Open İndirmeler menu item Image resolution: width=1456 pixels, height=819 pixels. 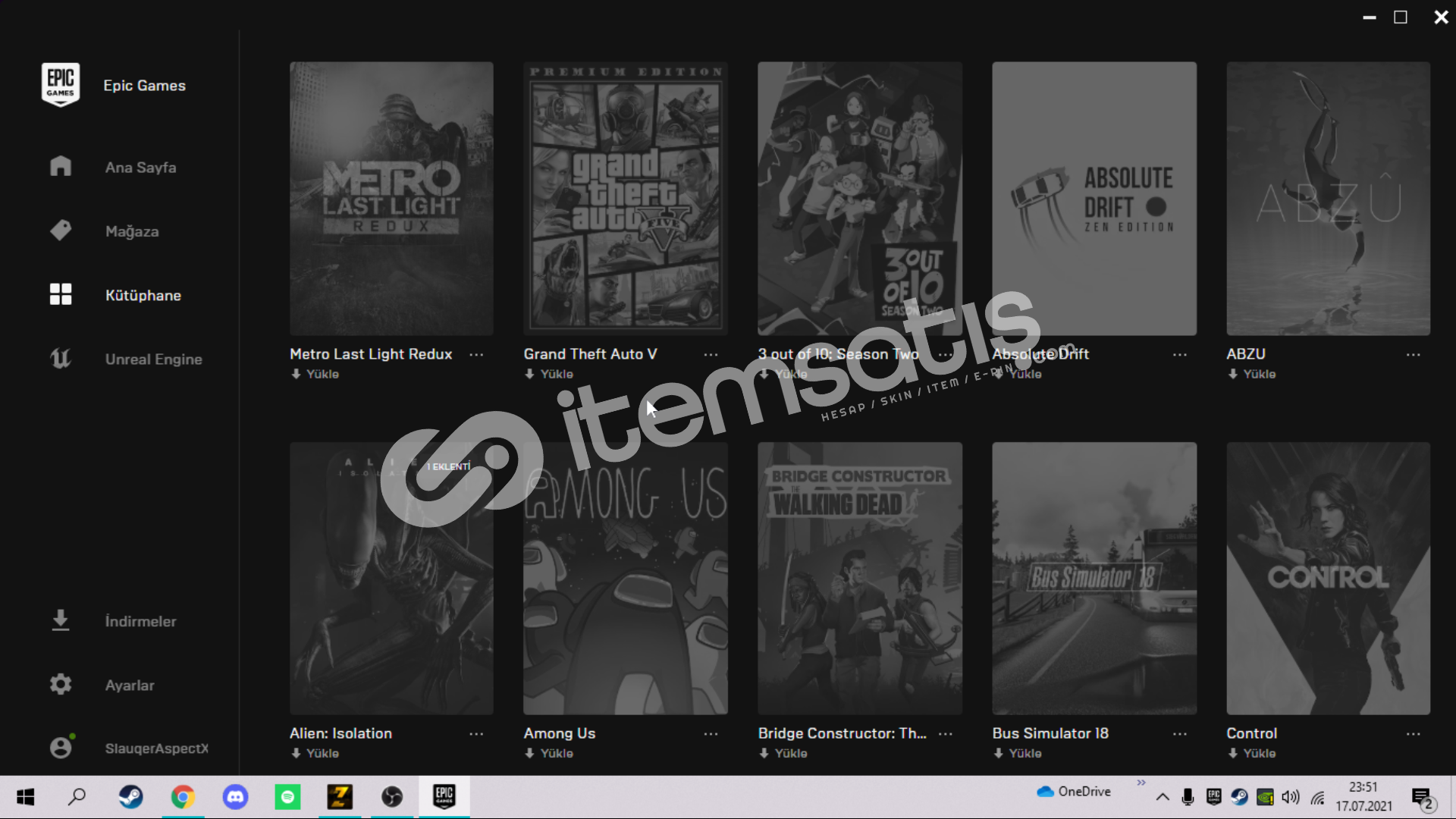click(x=140, y=621)
